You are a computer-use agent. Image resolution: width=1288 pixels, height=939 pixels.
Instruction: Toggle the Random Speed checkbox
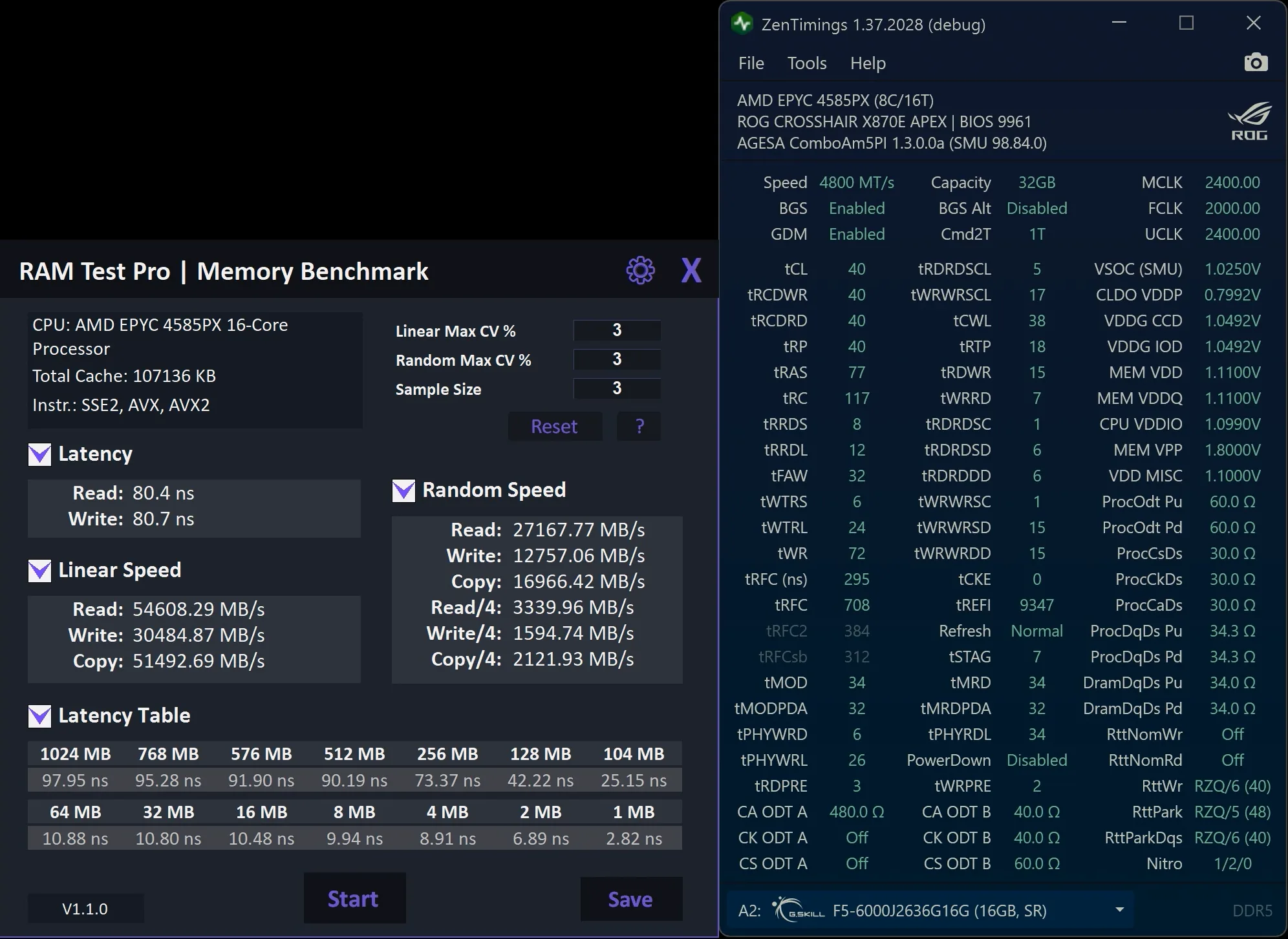click(x=403, y=491)
